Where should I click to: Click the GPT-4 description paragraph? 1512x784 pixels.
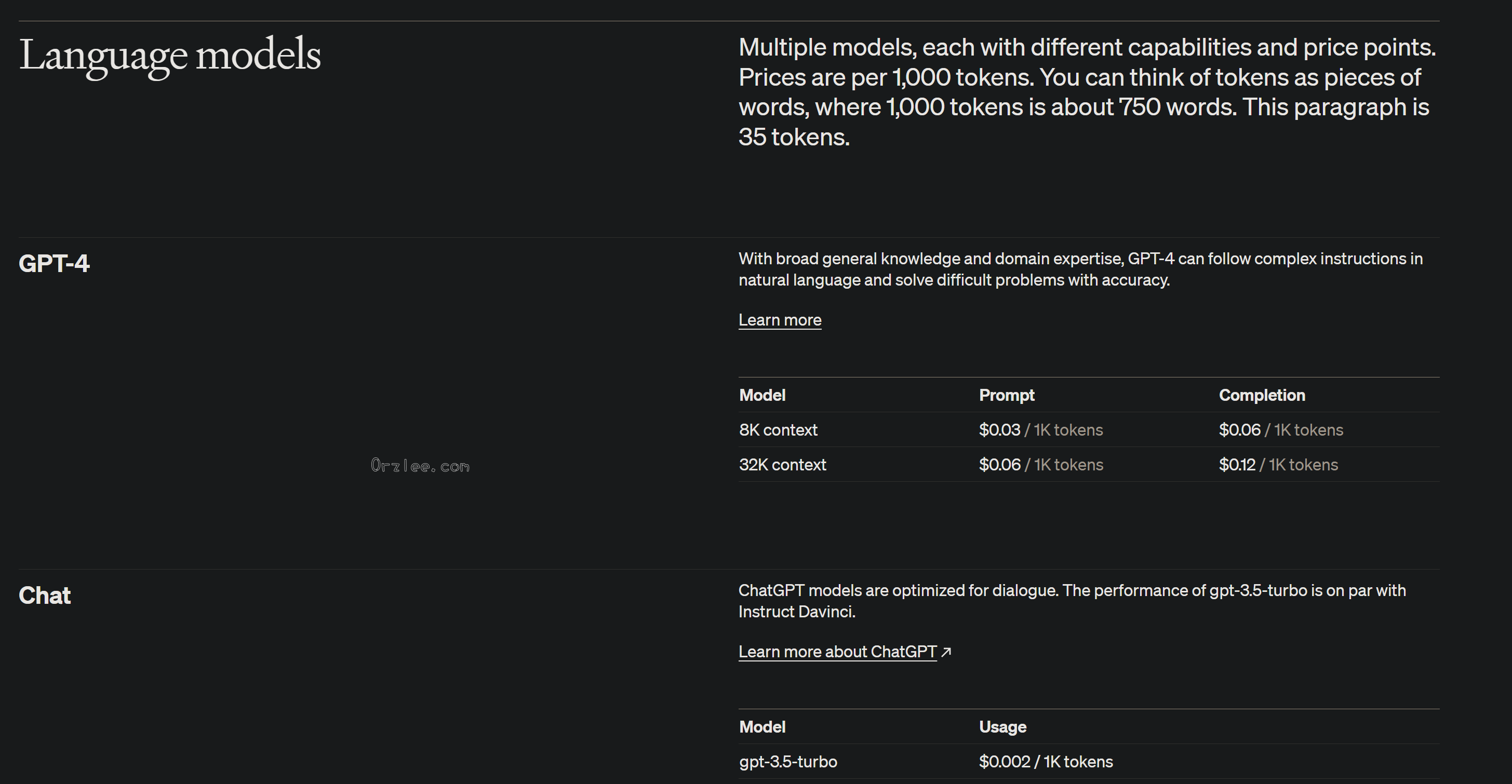[1080, 269]
